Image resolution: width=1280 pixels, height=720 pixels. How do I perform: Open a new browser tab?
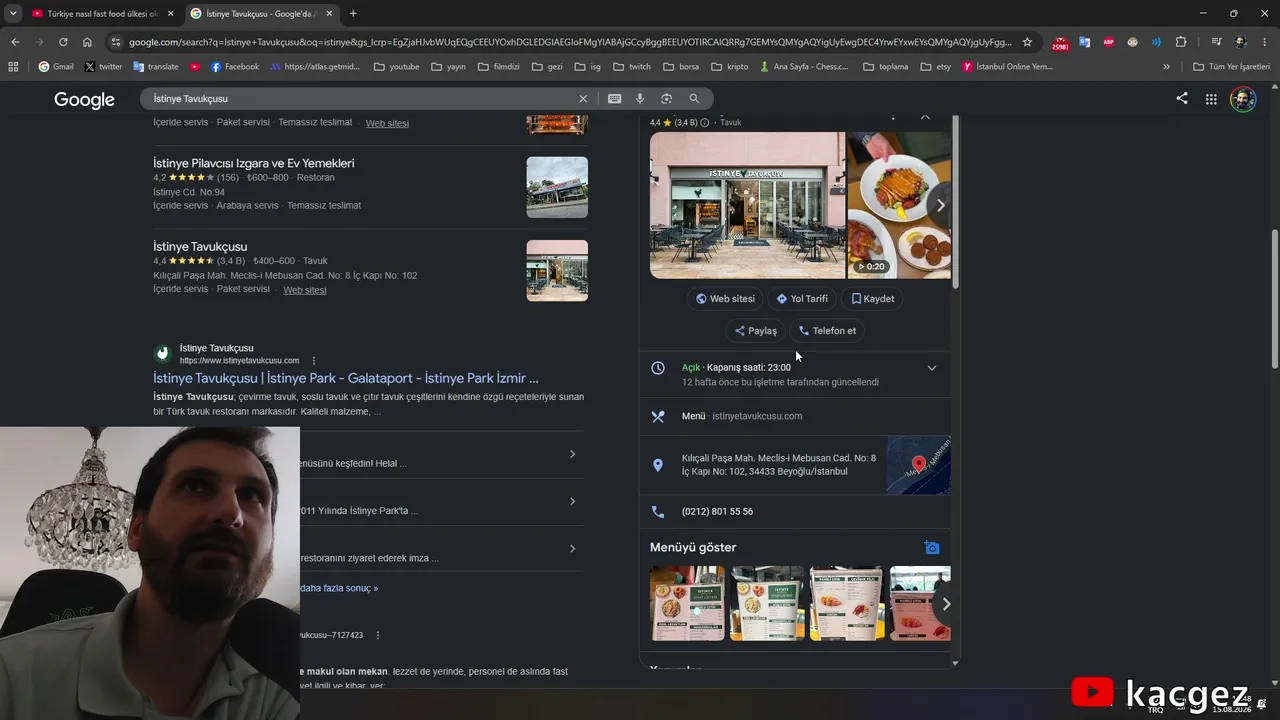coord(353,13)
